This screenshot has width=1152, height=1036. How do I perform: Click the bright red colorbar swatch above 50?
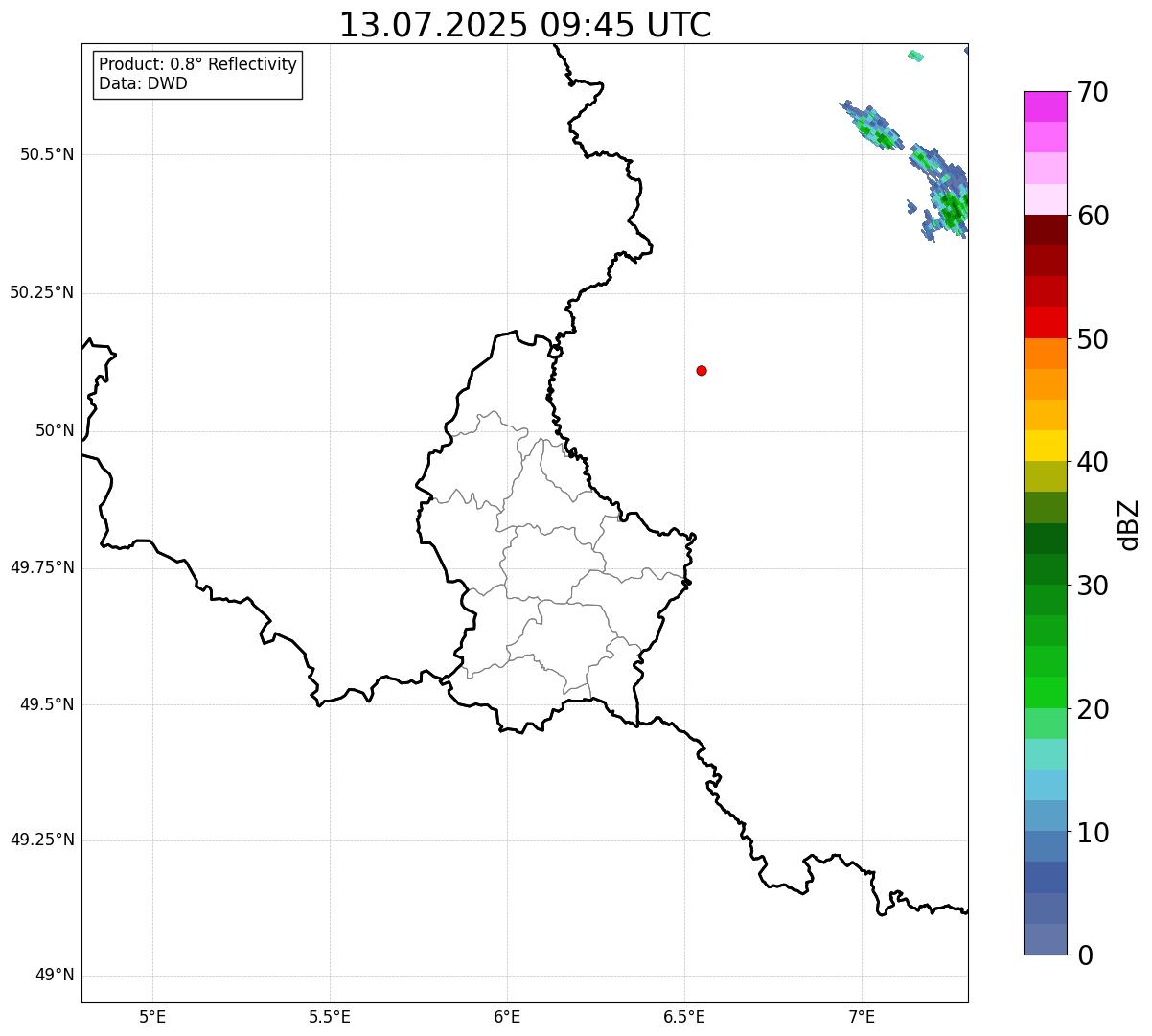1046,322
